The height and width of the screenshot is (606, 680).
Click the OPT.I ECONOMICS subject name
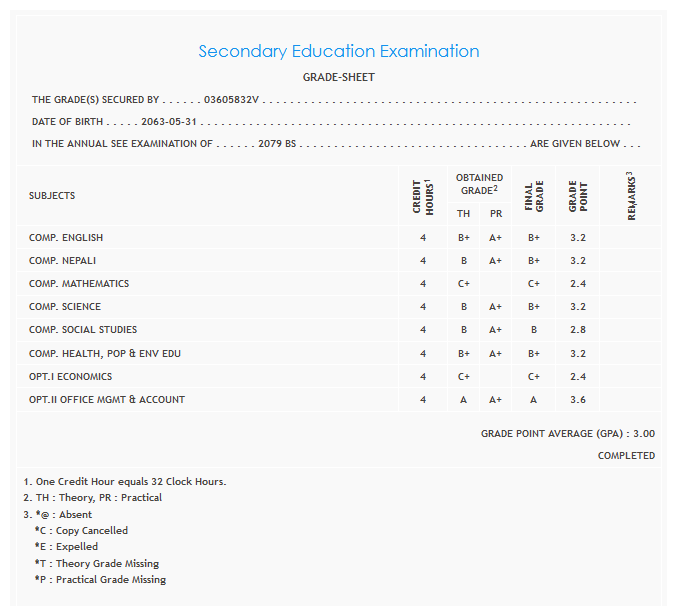70,377
